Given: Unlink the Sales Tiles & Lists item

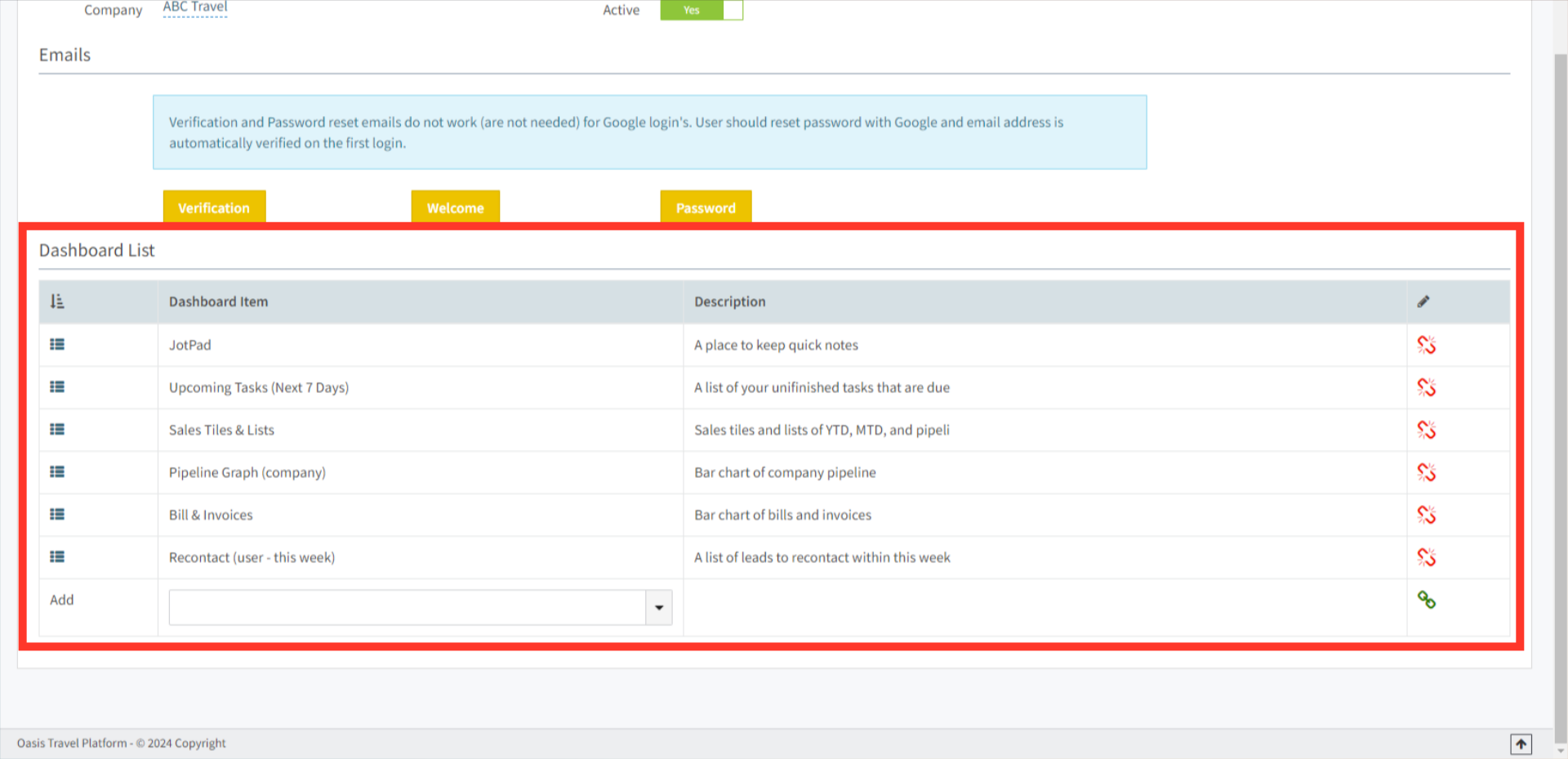Looking at the screenshot, I should 1427,430.
